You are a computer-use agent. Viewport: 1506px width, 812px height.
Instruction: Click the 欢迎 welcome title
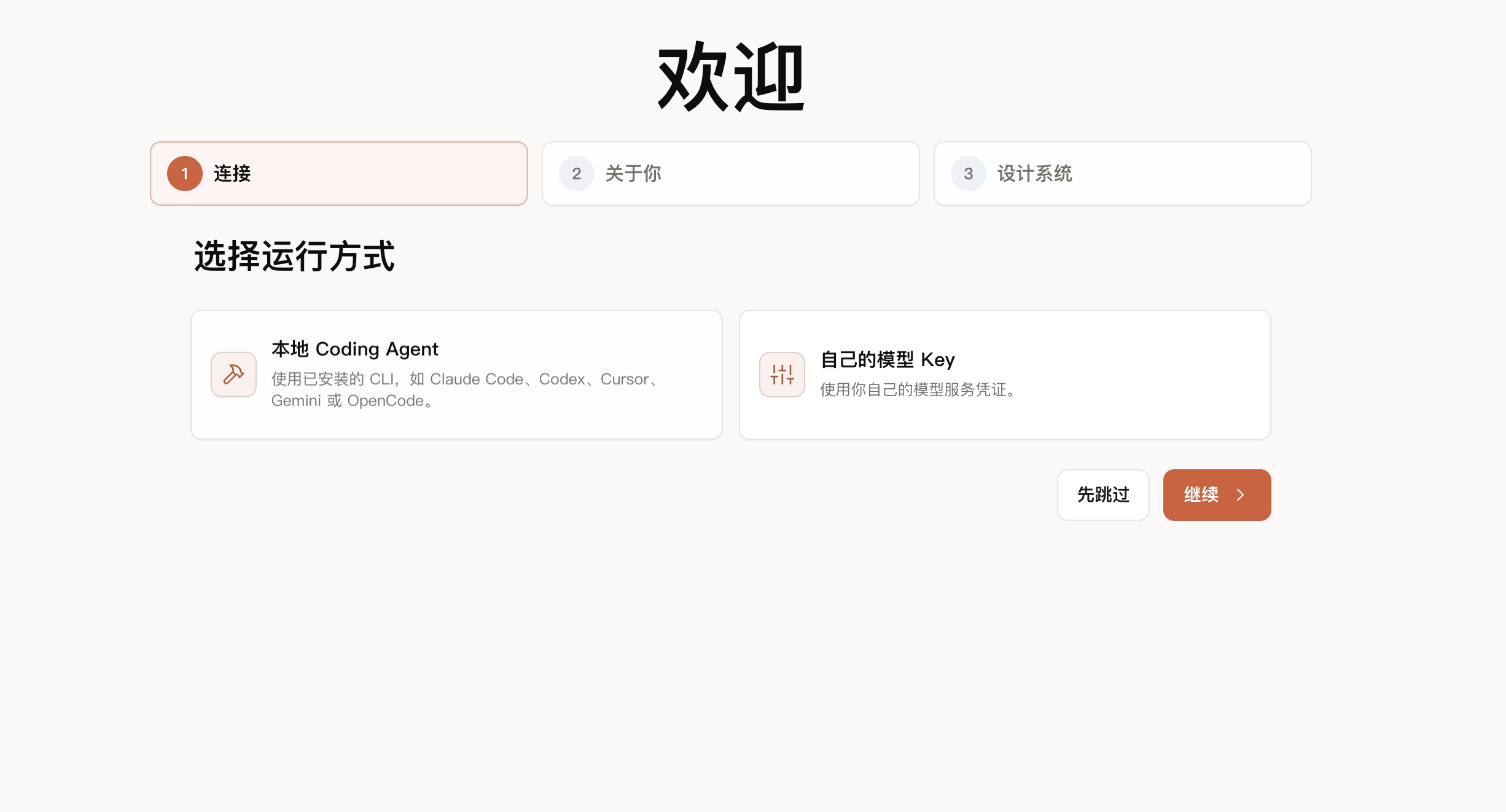tap(731, 77)
